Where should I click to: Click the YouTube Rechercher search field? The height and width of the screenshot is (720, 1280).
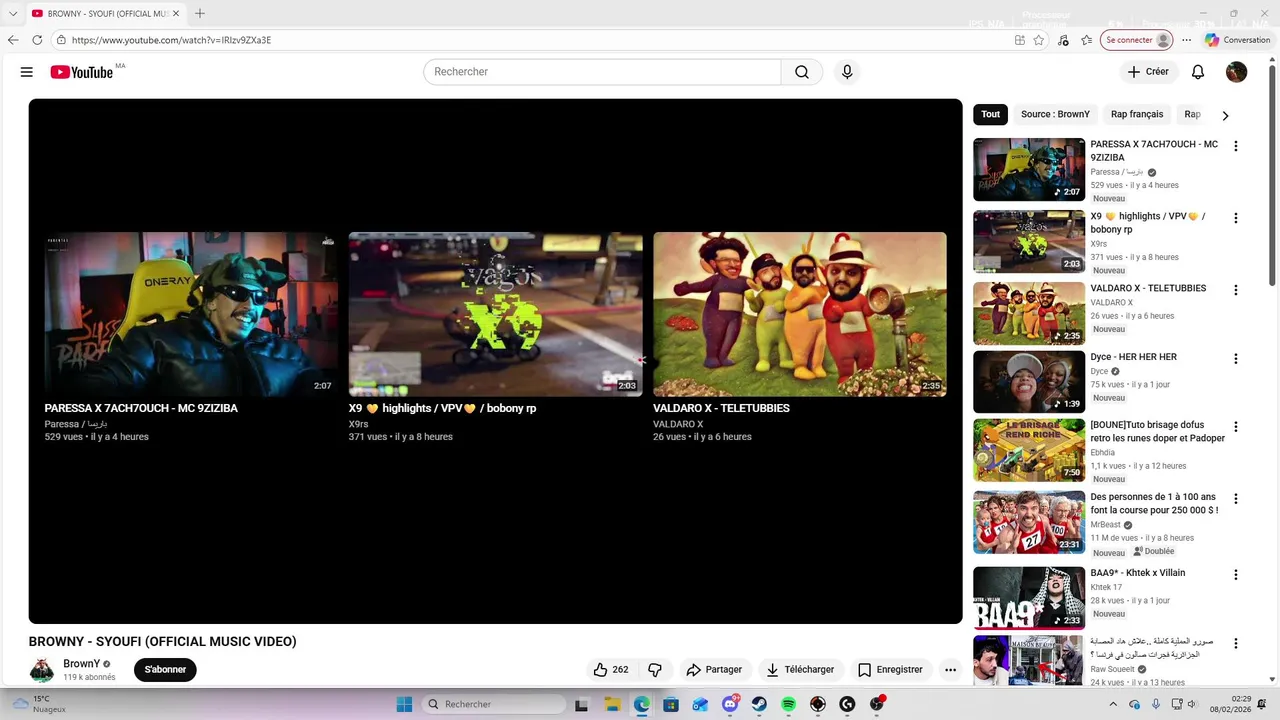click(x=602, y=72)
